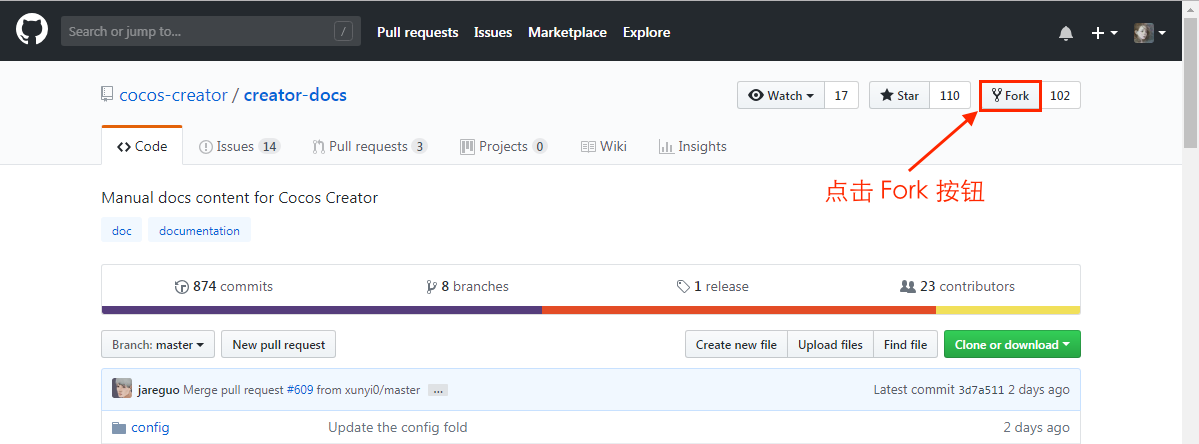View the 23 contributors
Image resolution: width=1199 pixels, height=444 pixels.
958,287
